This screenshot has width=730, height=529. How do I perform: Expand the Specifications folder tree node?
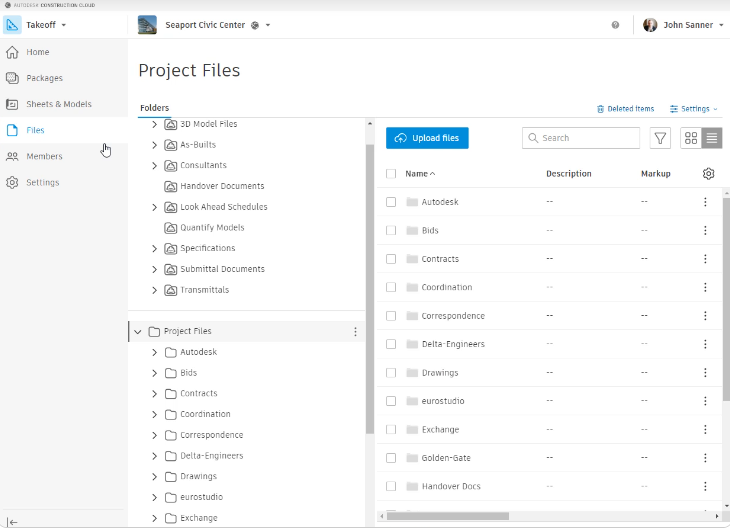[x=154, y=248]
